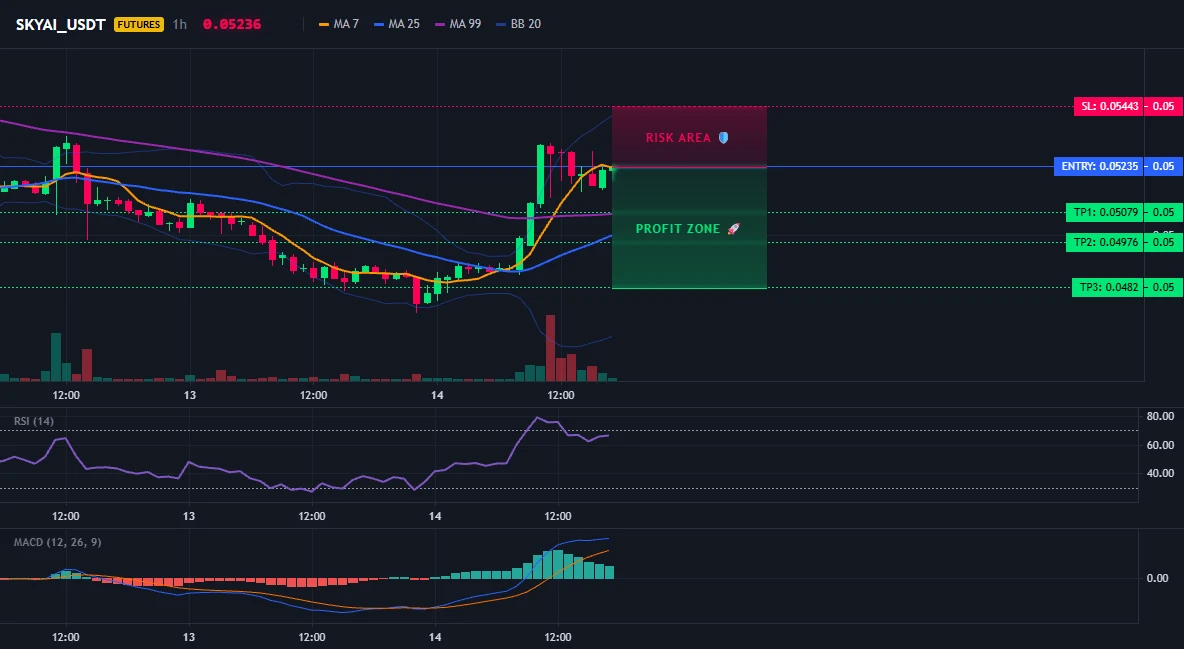Click date 13 on the main chart axis
The image size is (1184, 649).
click(x=190, y=395)
